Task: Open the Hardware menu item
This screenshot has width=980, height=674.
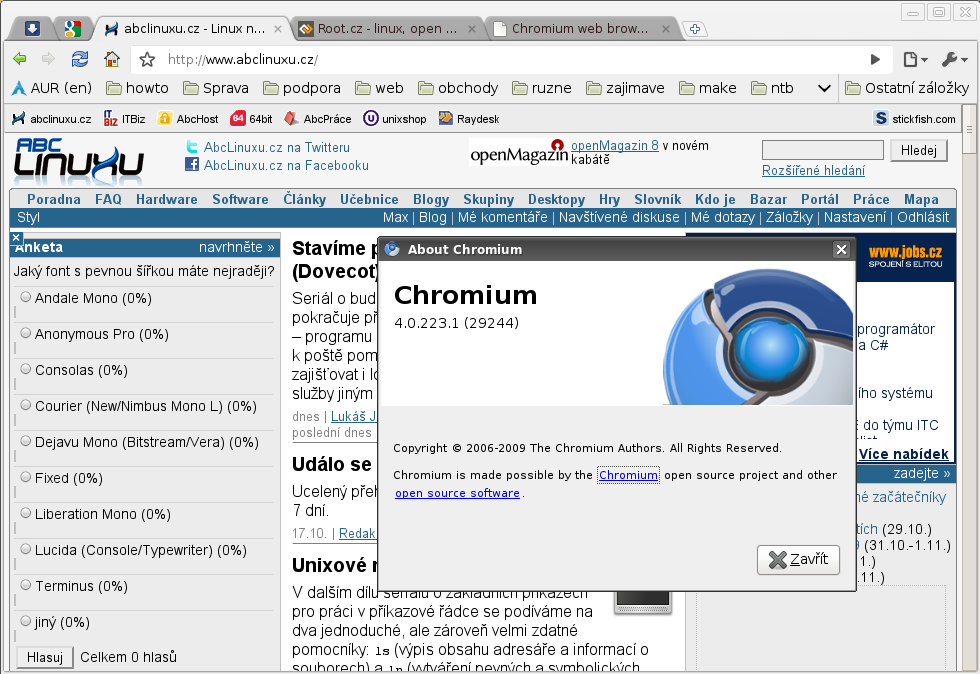Action: (167, 199)
